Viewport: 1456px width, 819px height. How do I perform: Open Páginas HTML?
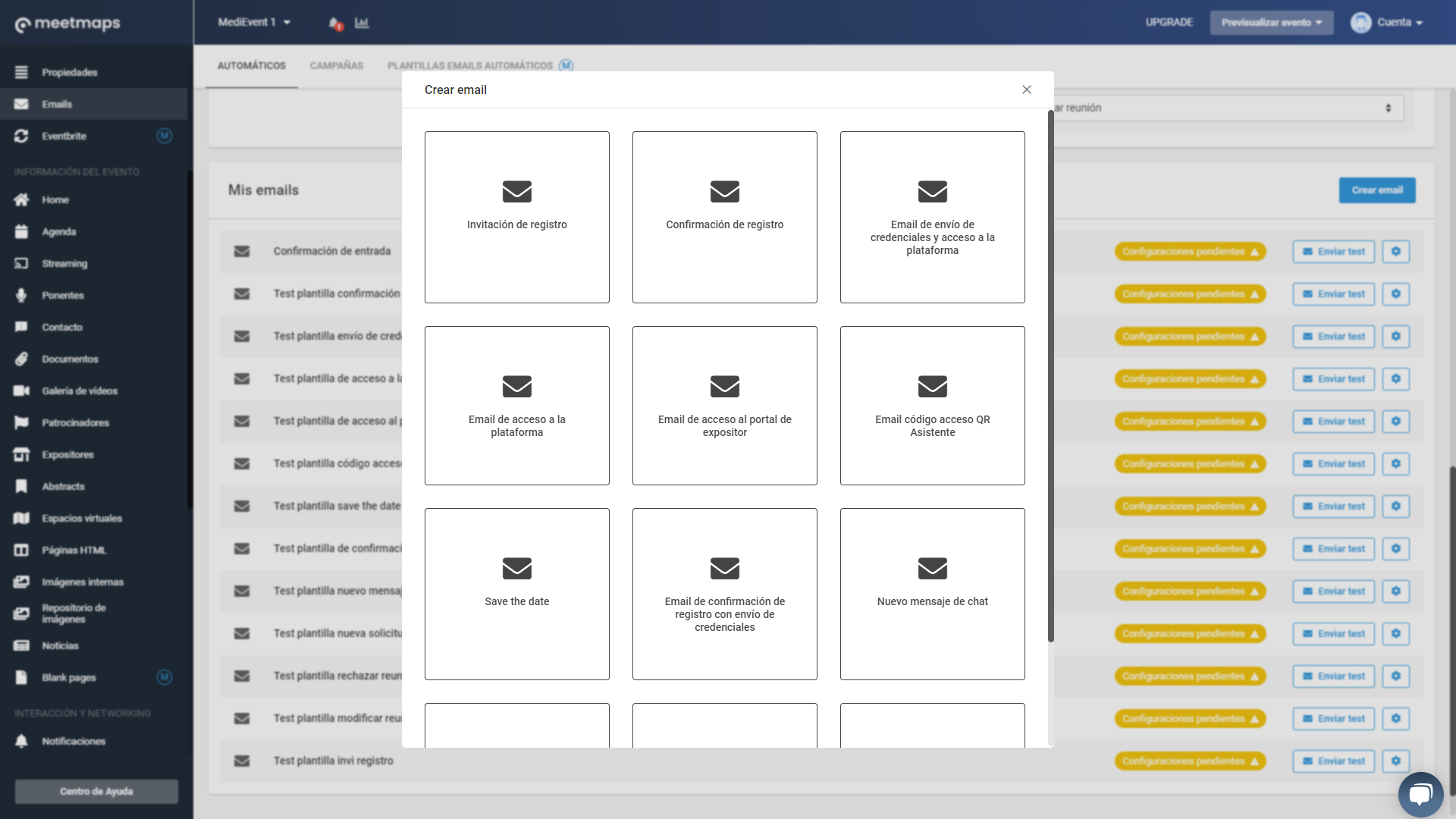(x=94, y=550)
